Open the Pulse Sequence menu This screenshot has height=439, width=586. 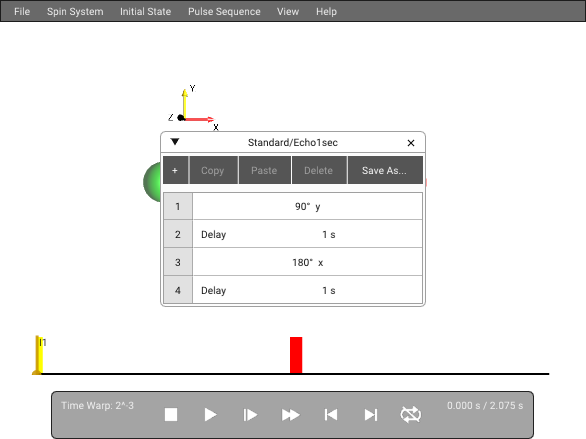click(x=224, y=12)
